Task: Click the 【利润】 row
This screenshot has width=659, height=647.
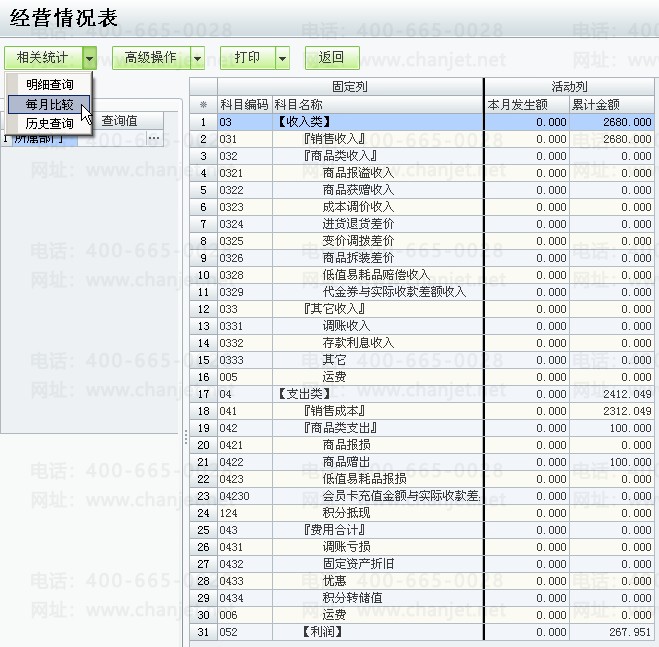Action: 377,632
